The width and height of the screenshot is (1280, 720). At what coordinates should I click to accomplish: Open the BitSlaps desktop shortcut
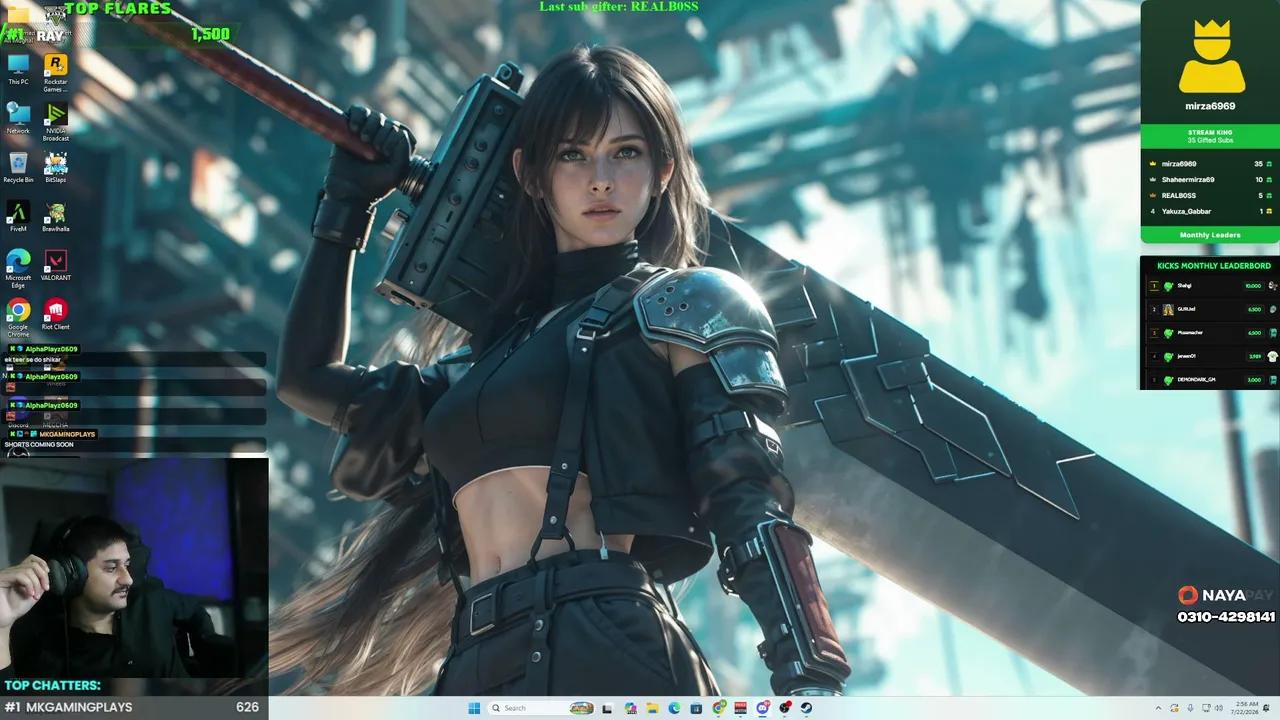point(56,167)
